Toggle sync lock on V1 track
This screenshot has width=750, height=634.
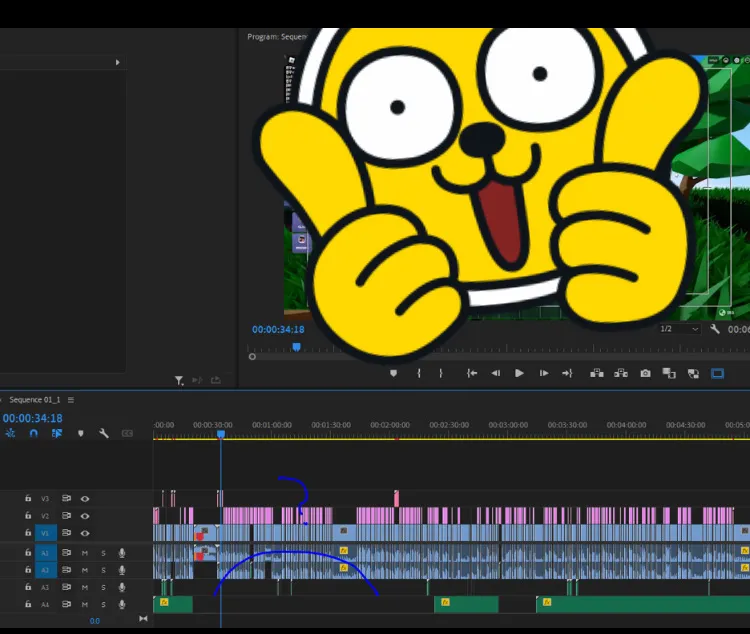(x=66, y=533)
